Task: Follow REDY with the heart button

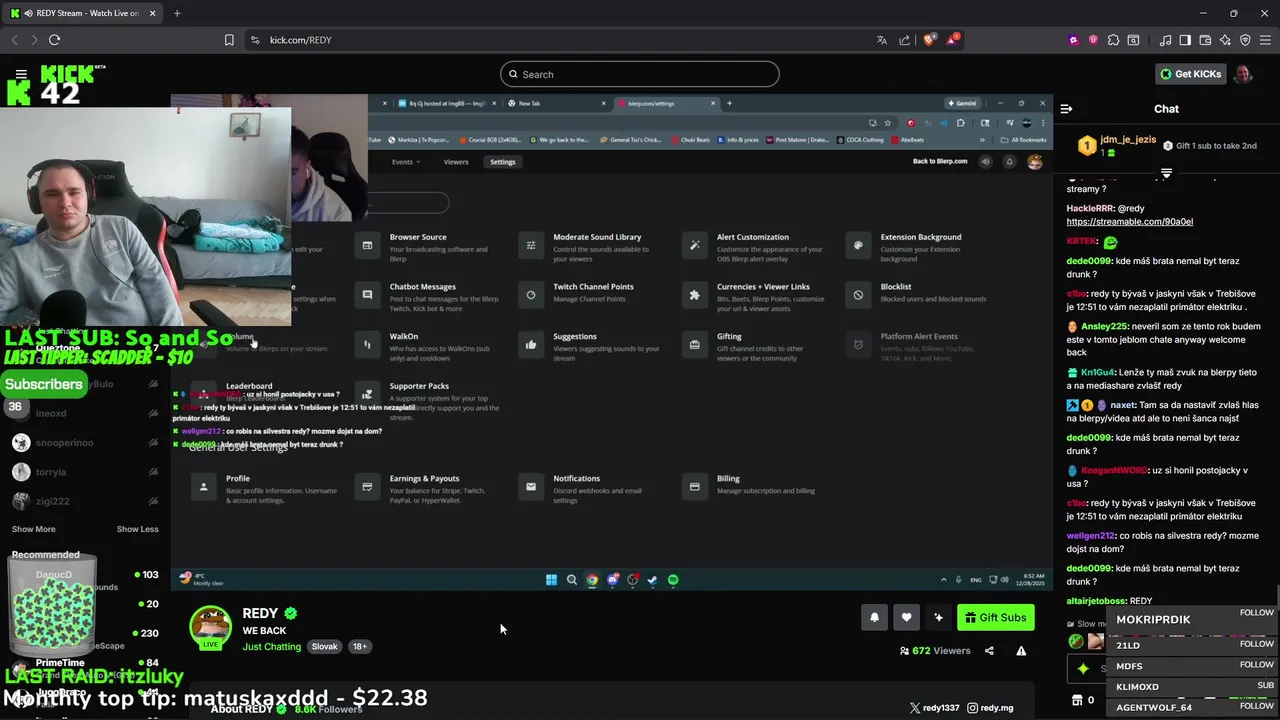Action: point(906,618)
